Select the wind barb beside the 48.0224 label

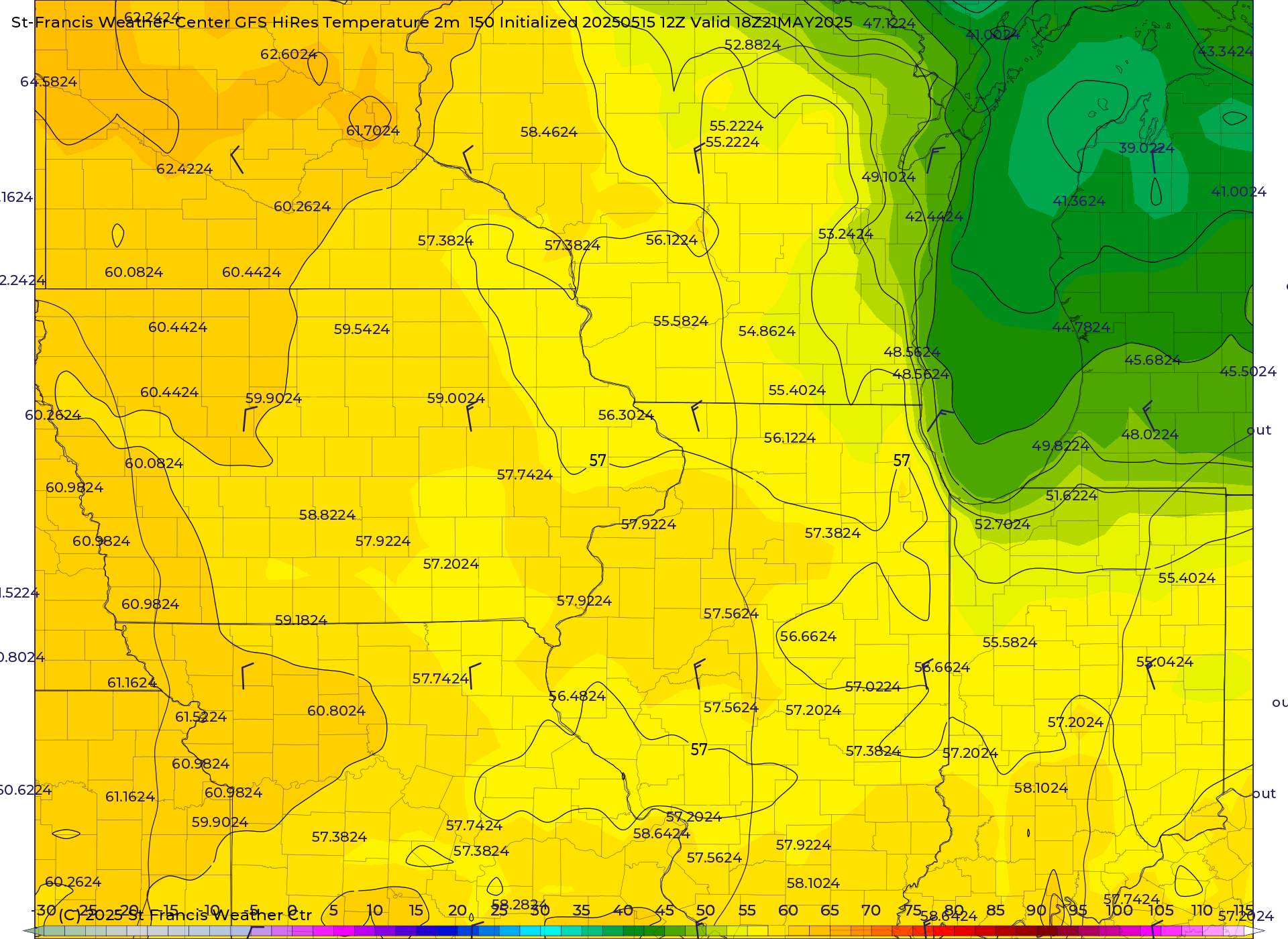[1148, 416]
